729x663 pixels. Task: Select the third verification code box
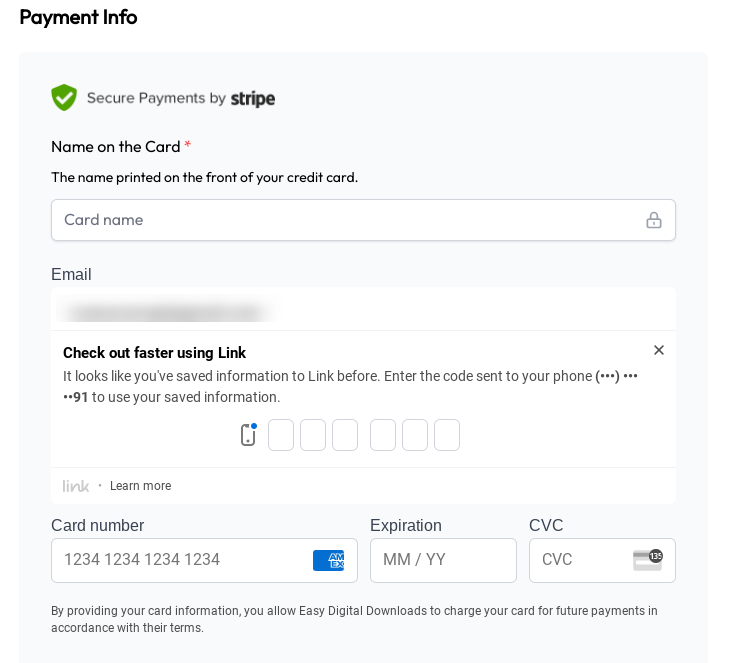coord(345,435)
